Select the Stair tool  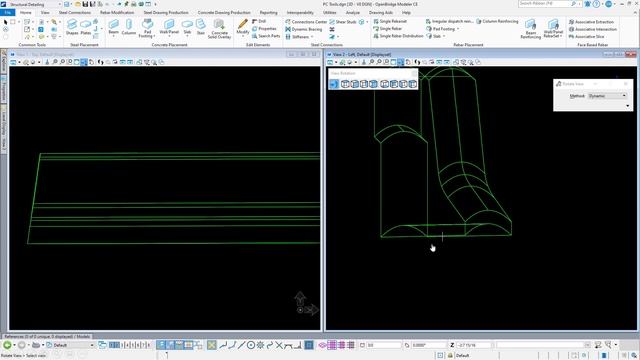(x=201, y=27)
